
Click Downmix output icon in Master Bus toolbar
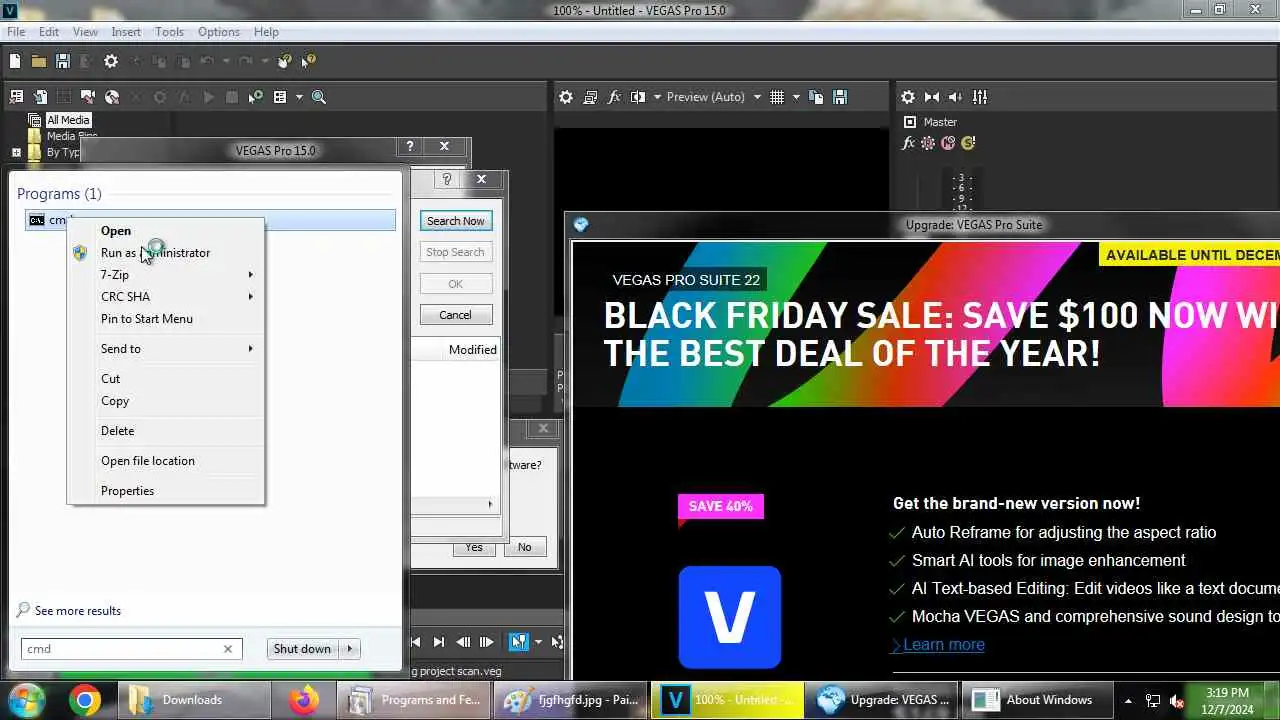(932, 97)
